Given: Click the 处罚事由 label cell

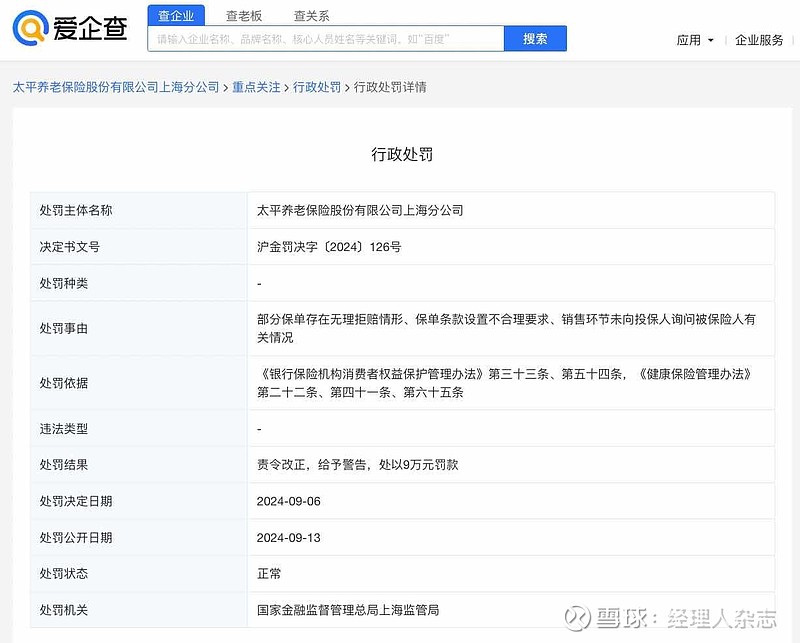Looking at the screenshot, I should point(139,328).
